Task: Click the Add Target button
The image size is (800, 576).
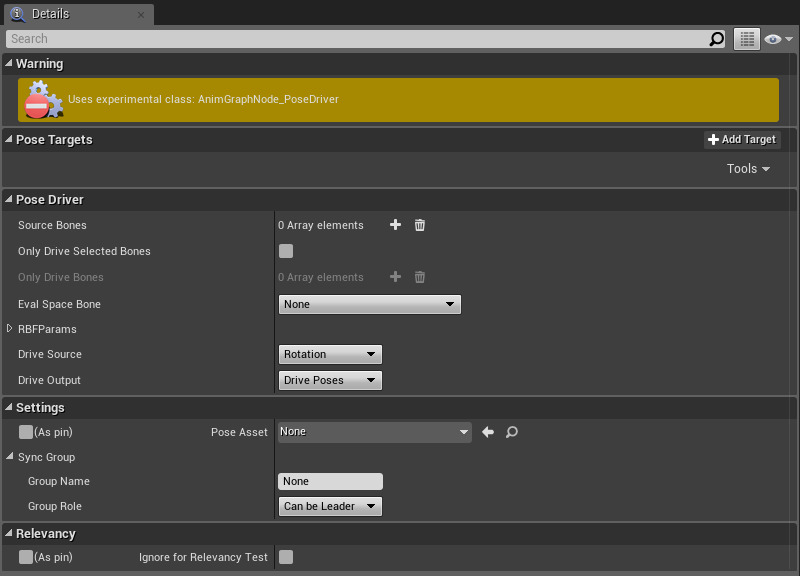Action: pos(741,140)
